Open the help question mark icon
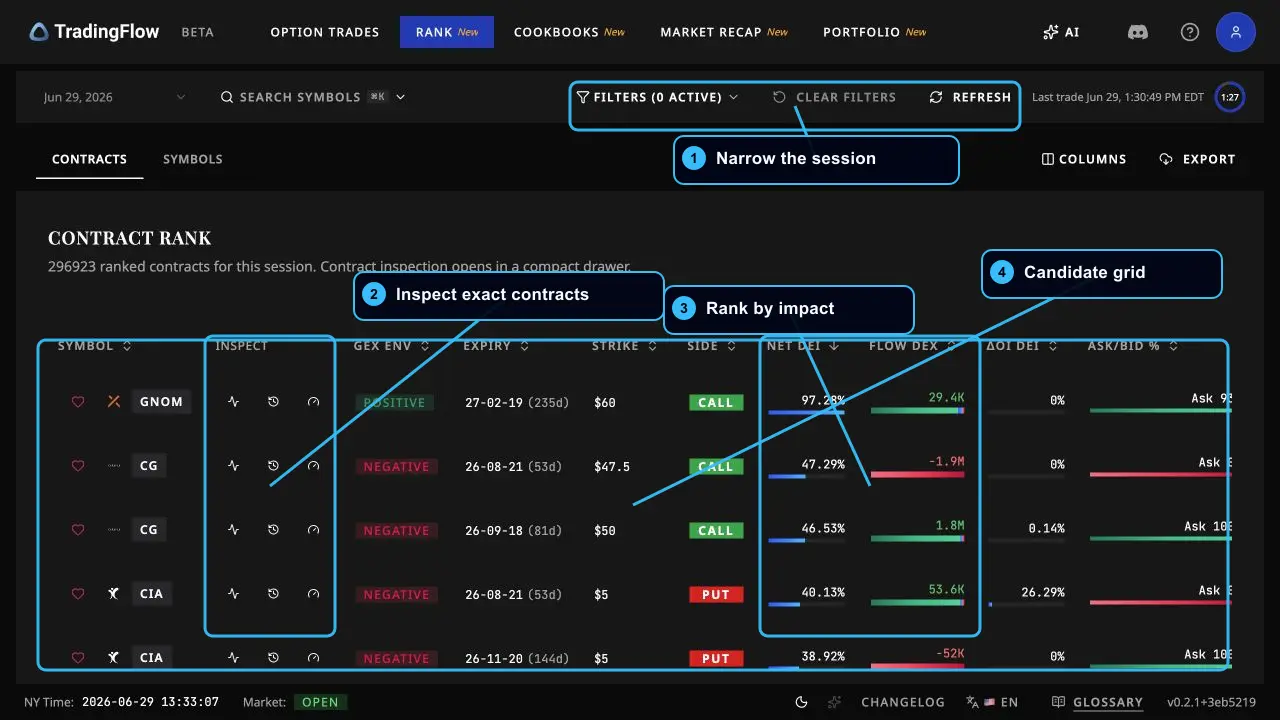 [x=1190, y=32]
